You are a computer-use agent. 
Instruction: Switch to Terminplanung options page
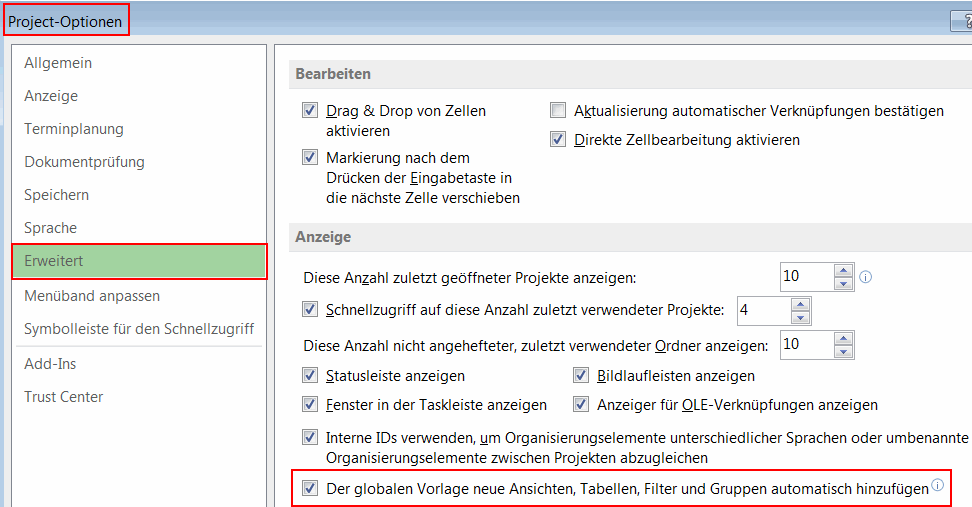[74, 129]
